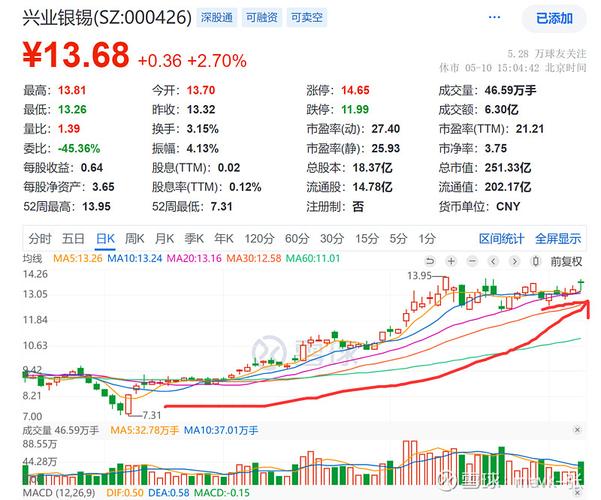Click the DIF:0.50 value
The width and height of the screenshot is (601, 500).
pyautogui.click(x=125, y=492)
